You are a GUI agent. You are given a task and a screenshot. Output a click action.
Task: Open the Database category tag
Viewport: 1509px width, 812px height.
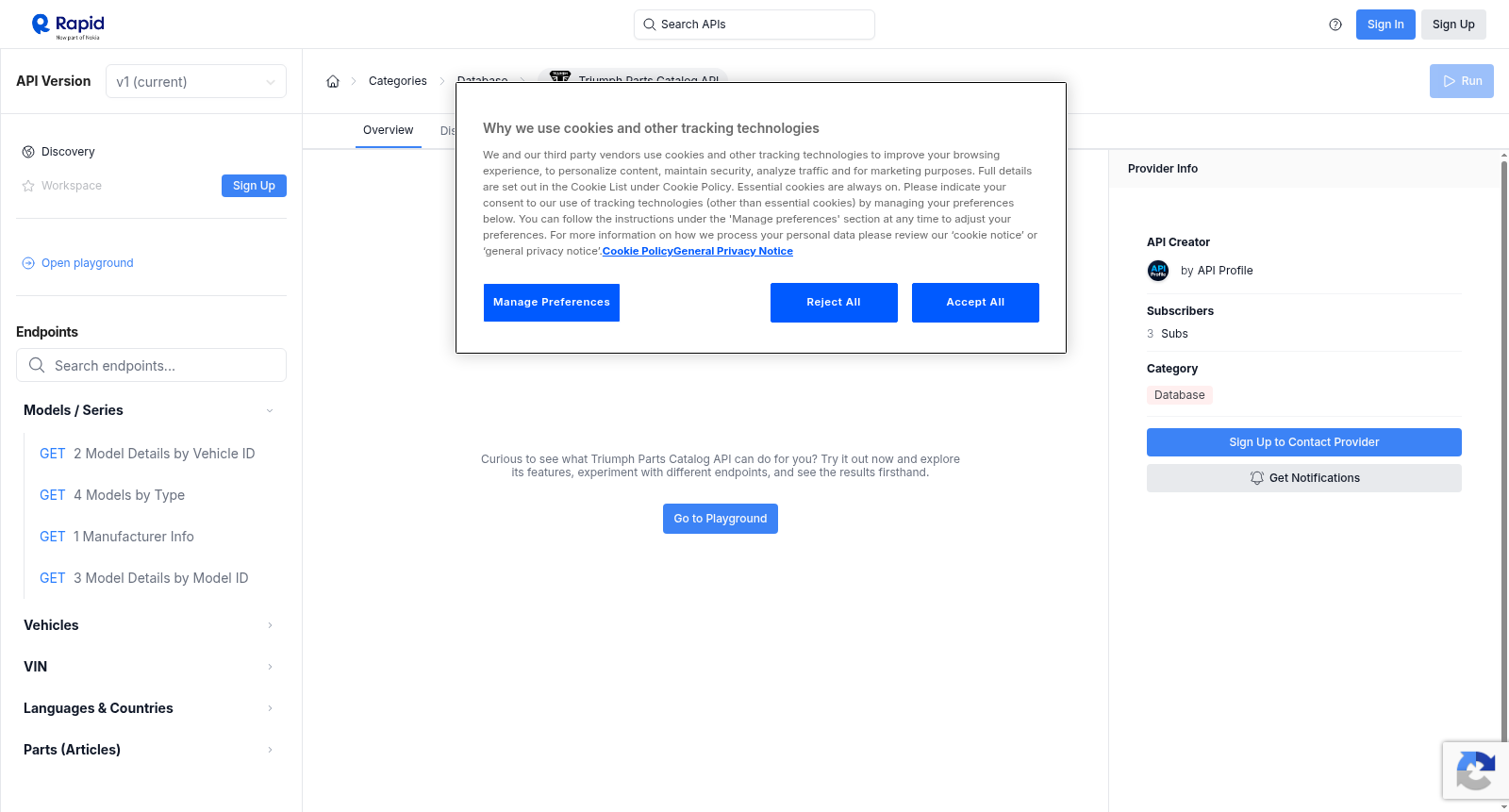click(x=1180, y=395)
